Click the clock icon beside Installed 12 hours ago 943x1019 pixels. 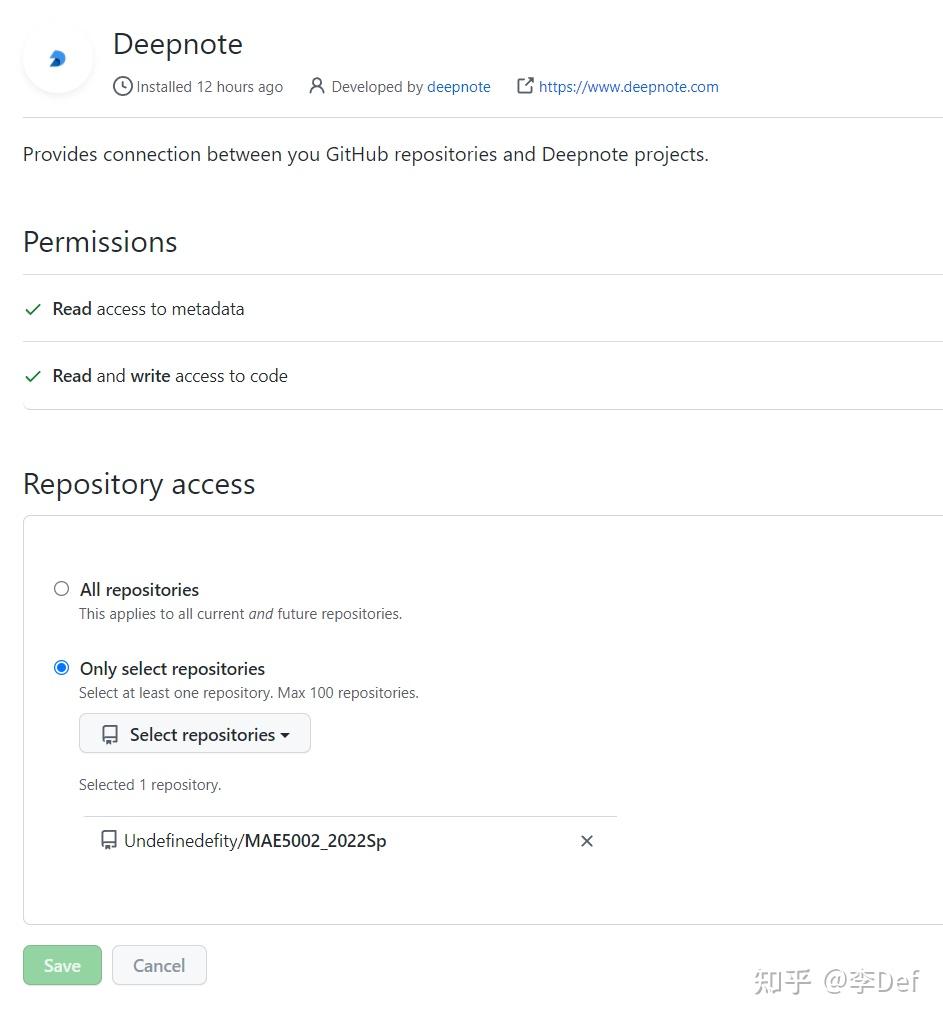tap(122, 86)
